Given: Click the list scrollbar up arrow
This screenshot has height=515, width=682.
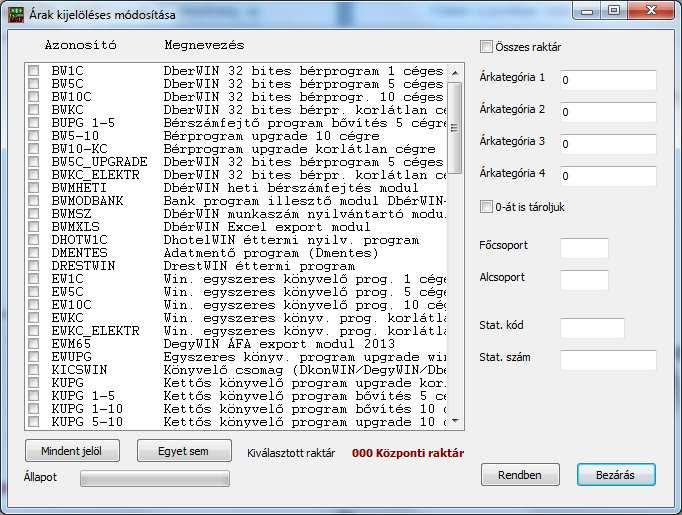Looking at the screenshot, I should tap(455, 73).
